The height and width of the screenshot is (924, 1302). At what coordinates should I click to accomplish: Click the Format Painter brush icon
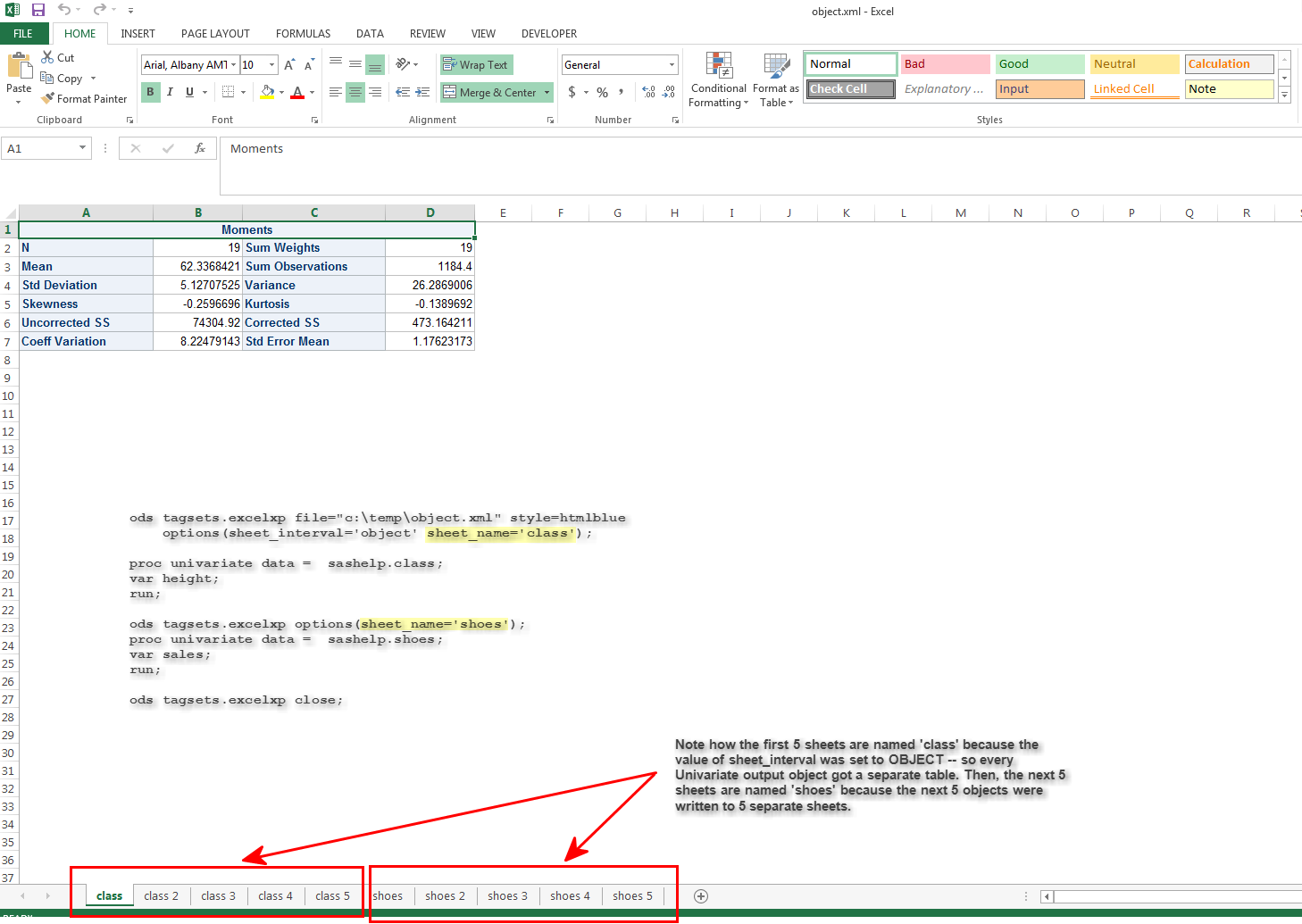pos(48,99)
